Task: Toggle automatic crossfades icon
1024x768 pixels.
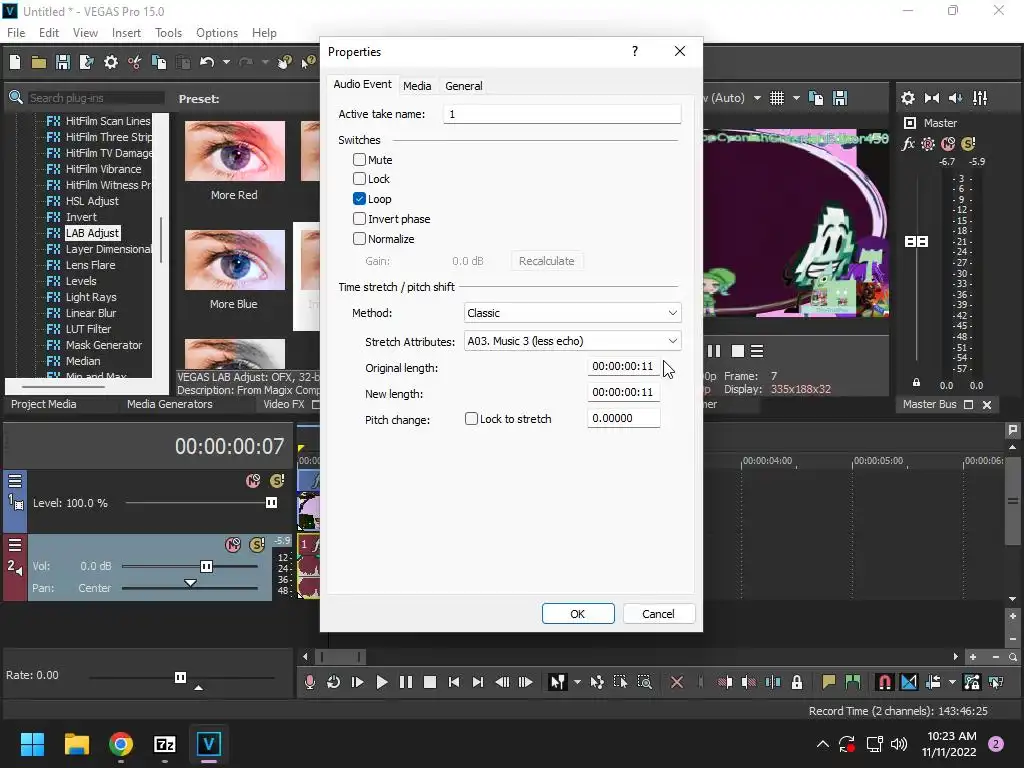Action: 908,682
